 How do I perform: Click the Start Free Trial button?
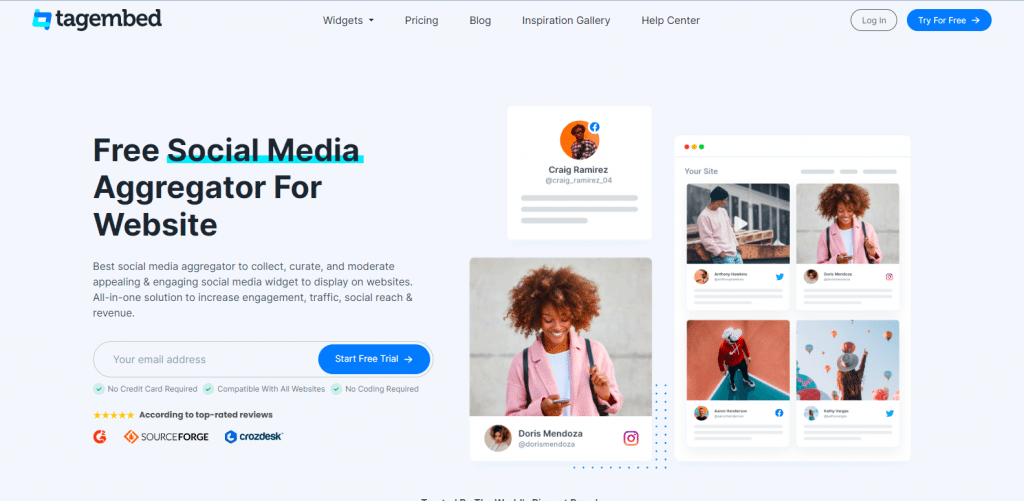[x=374, y=359]
